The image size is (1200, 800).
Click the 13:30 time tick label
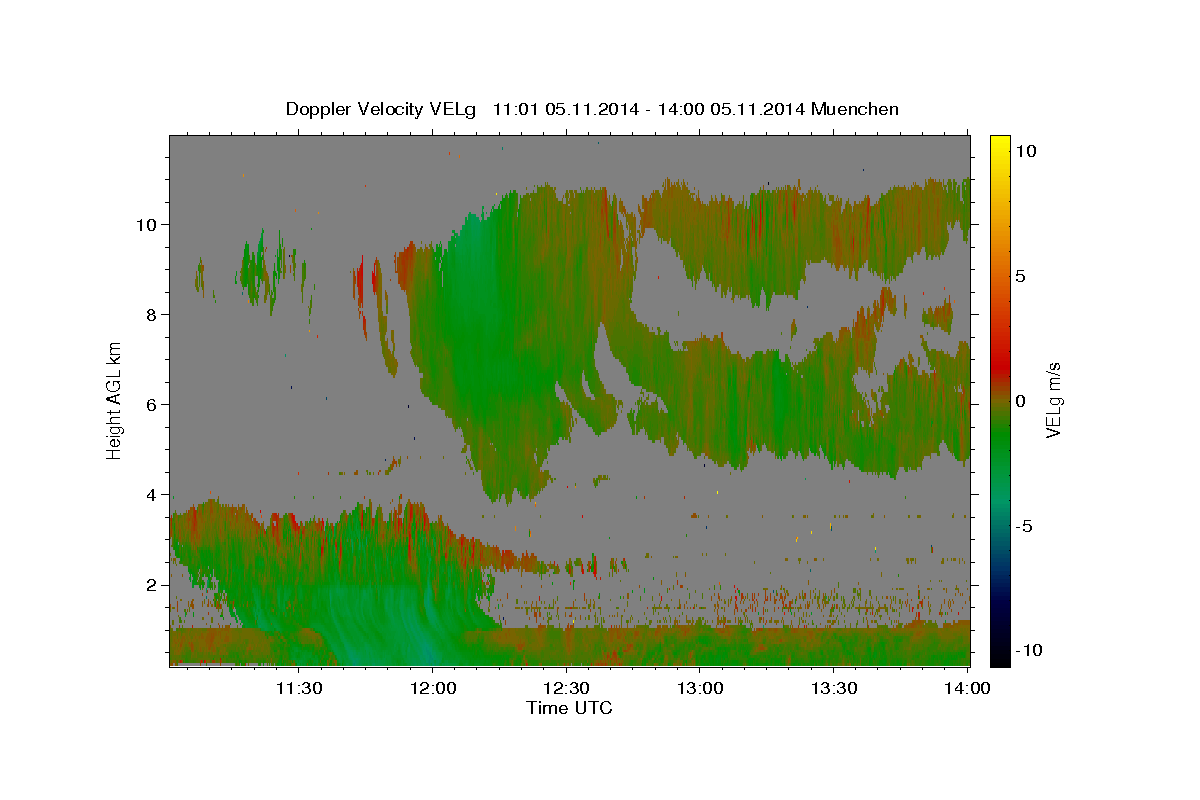(834, 688)
